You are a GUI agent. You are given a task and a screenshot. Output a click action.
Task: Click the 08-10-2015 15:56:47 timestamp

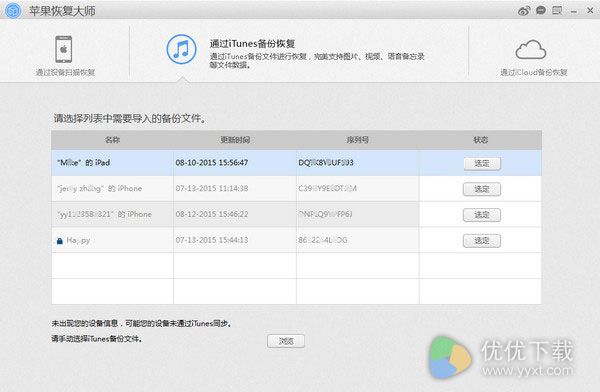point(212,163)
